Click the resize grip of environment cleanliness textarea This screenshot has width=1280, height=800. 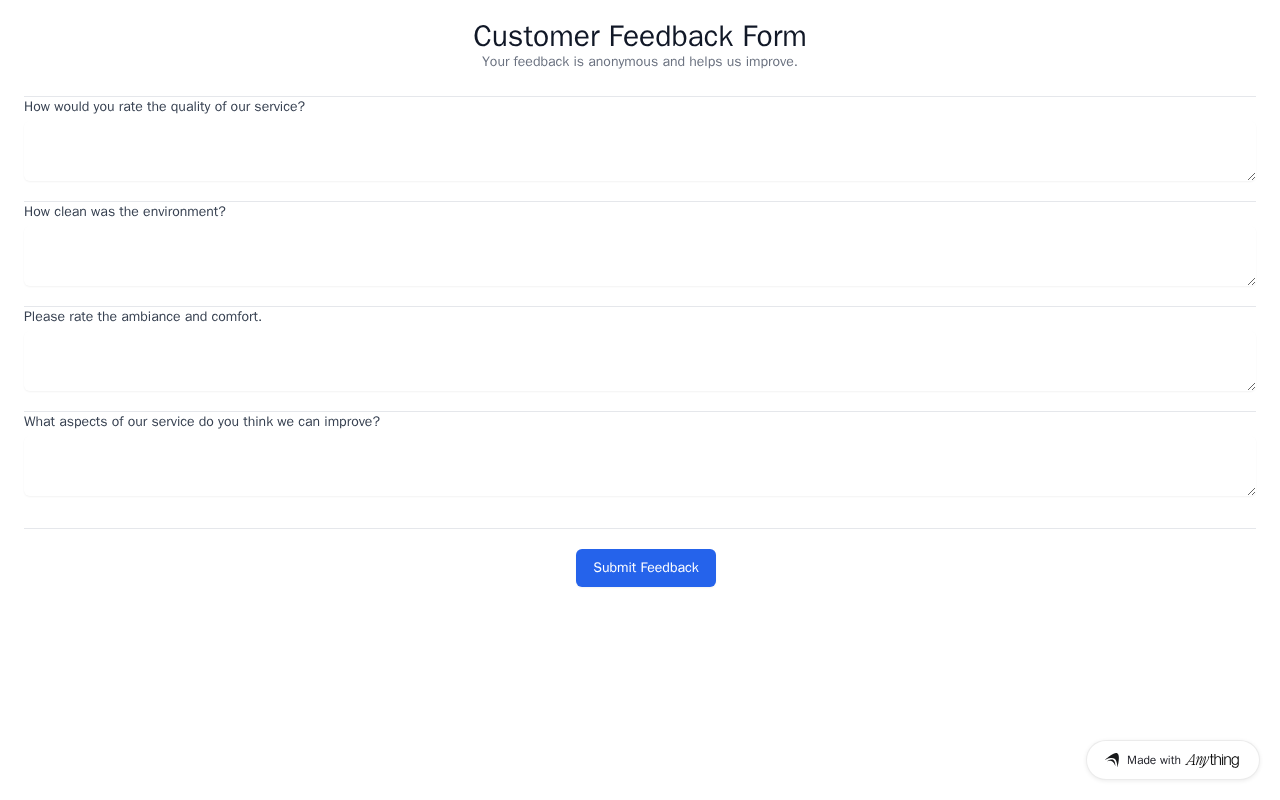click(x=1251, y=281)
